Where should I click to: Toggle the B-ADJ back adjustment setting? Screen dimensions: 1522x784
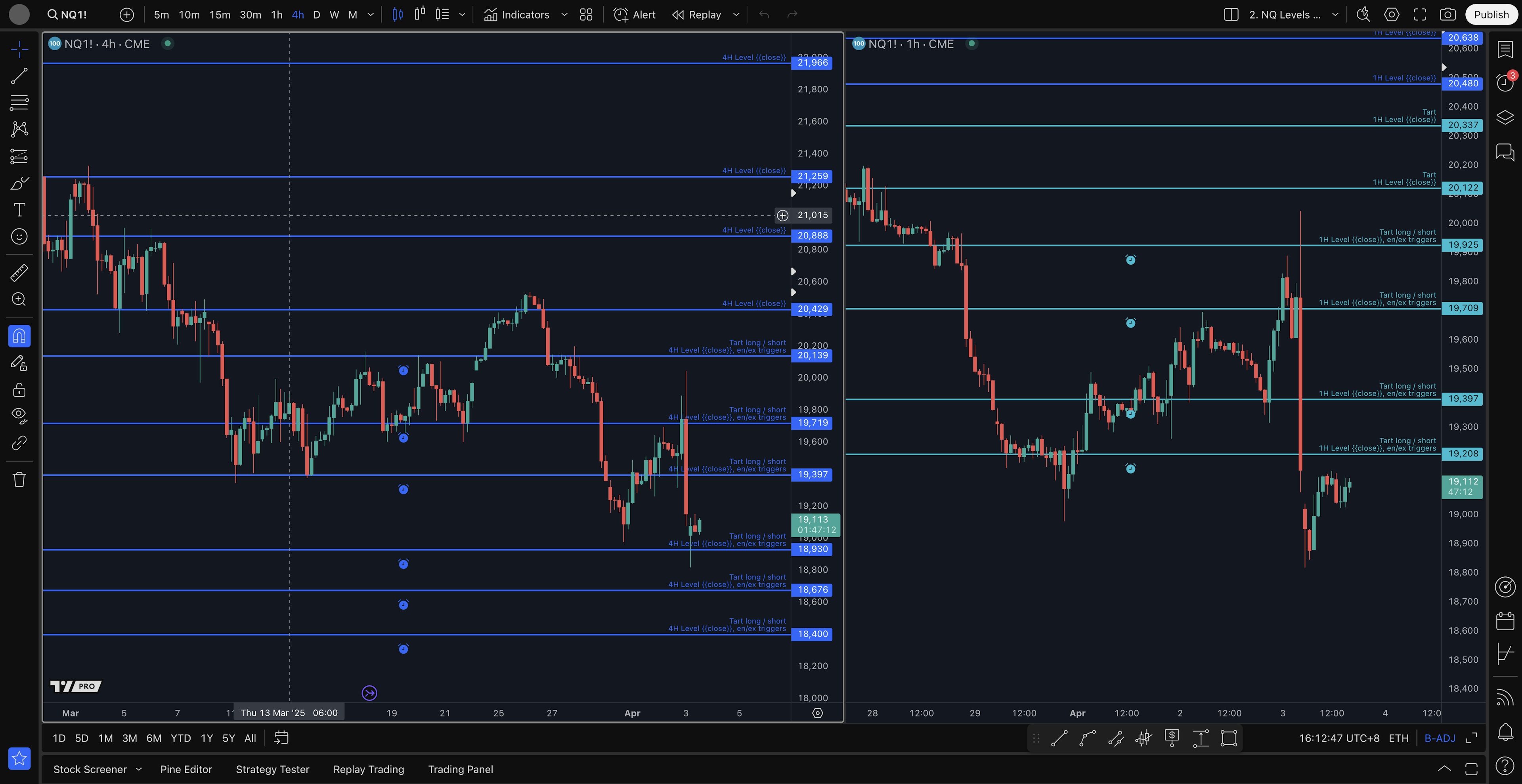(x=1439, y=738)
